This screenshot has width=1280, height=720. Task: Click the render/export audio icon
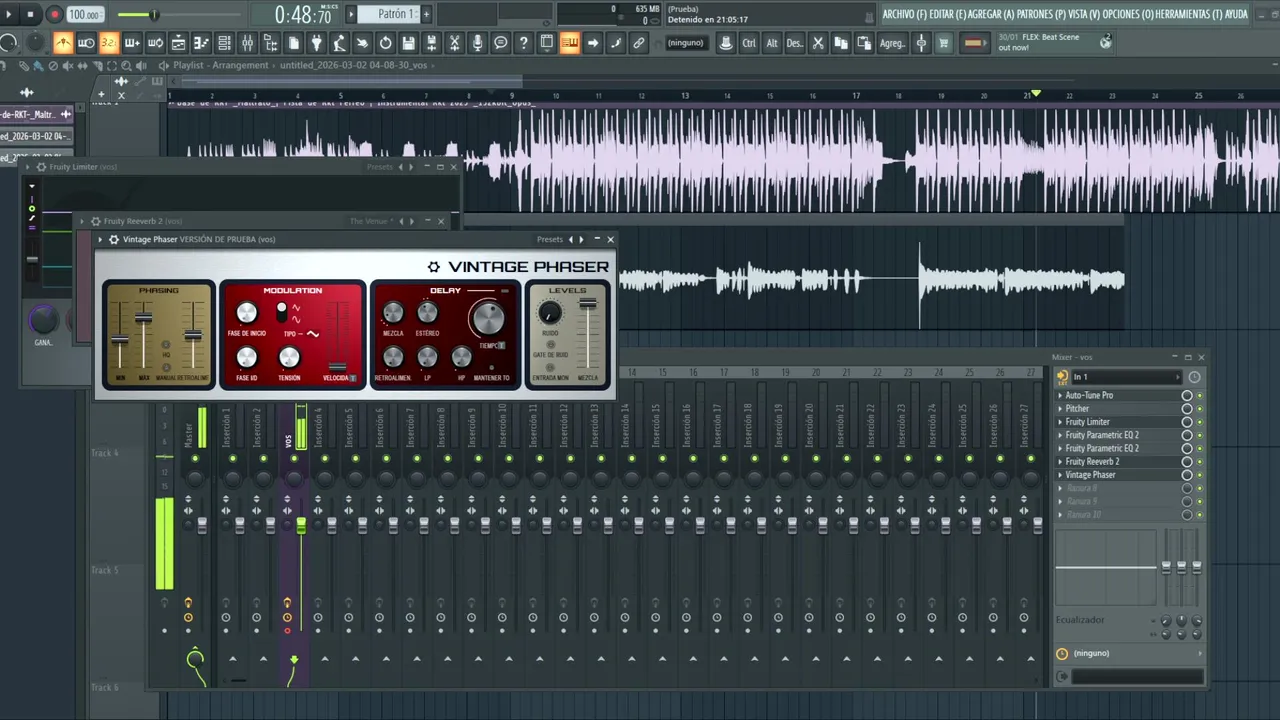pos(431,42)
